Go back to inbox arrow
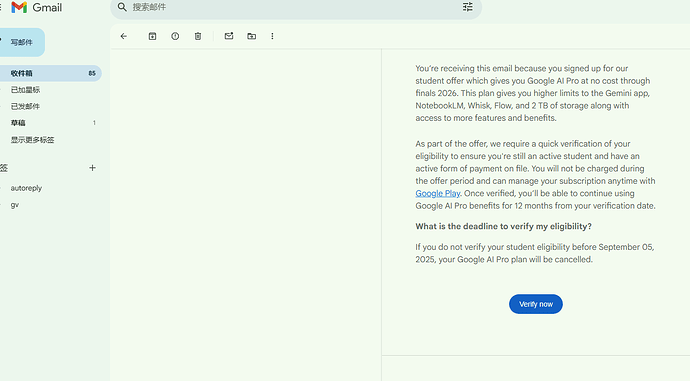The width and height of the screenshot is (690, 381). pyautogui.click(x=124, y=36)
